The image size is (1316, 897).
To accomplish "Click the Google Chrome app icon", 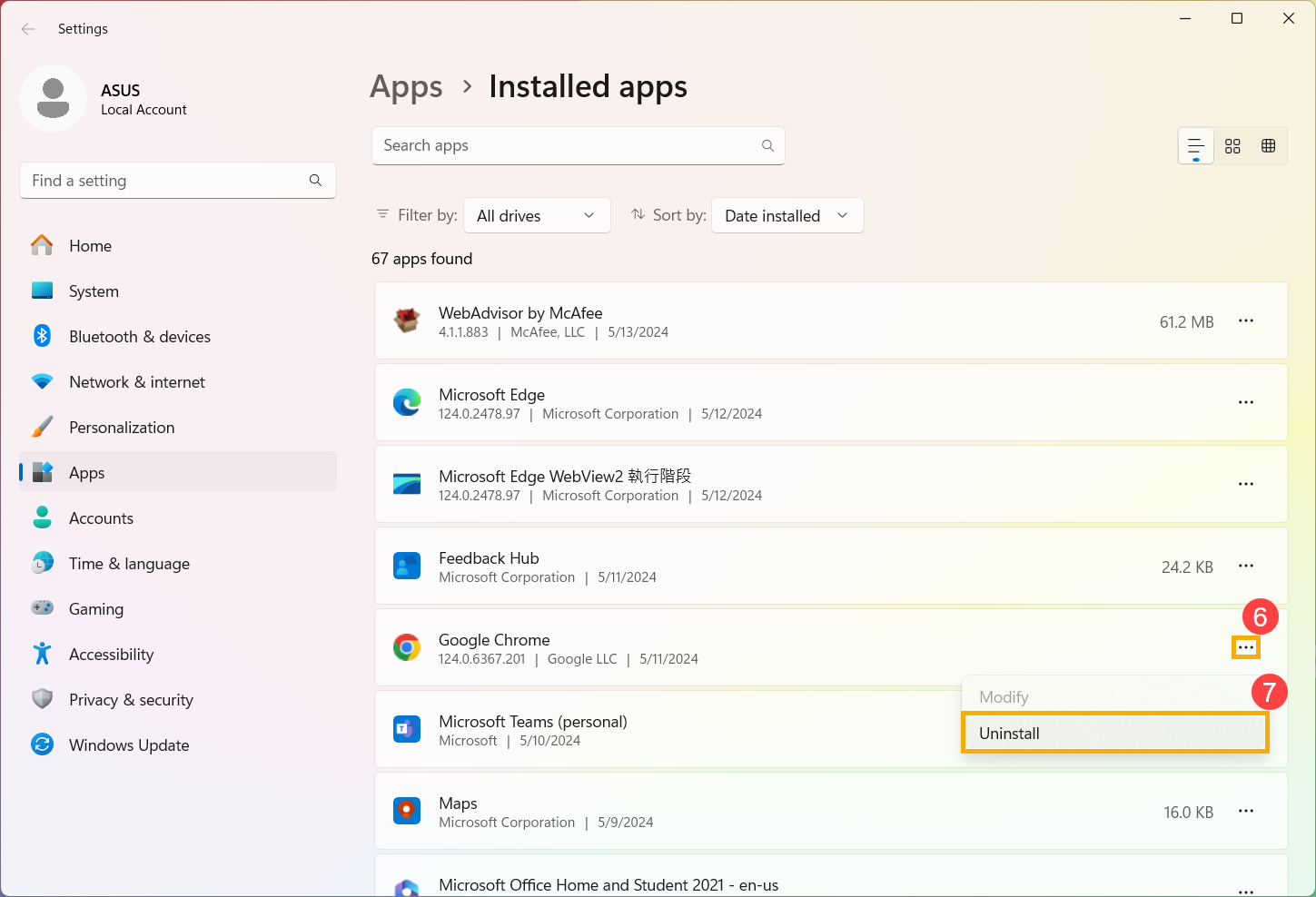I will coord(407,647).
